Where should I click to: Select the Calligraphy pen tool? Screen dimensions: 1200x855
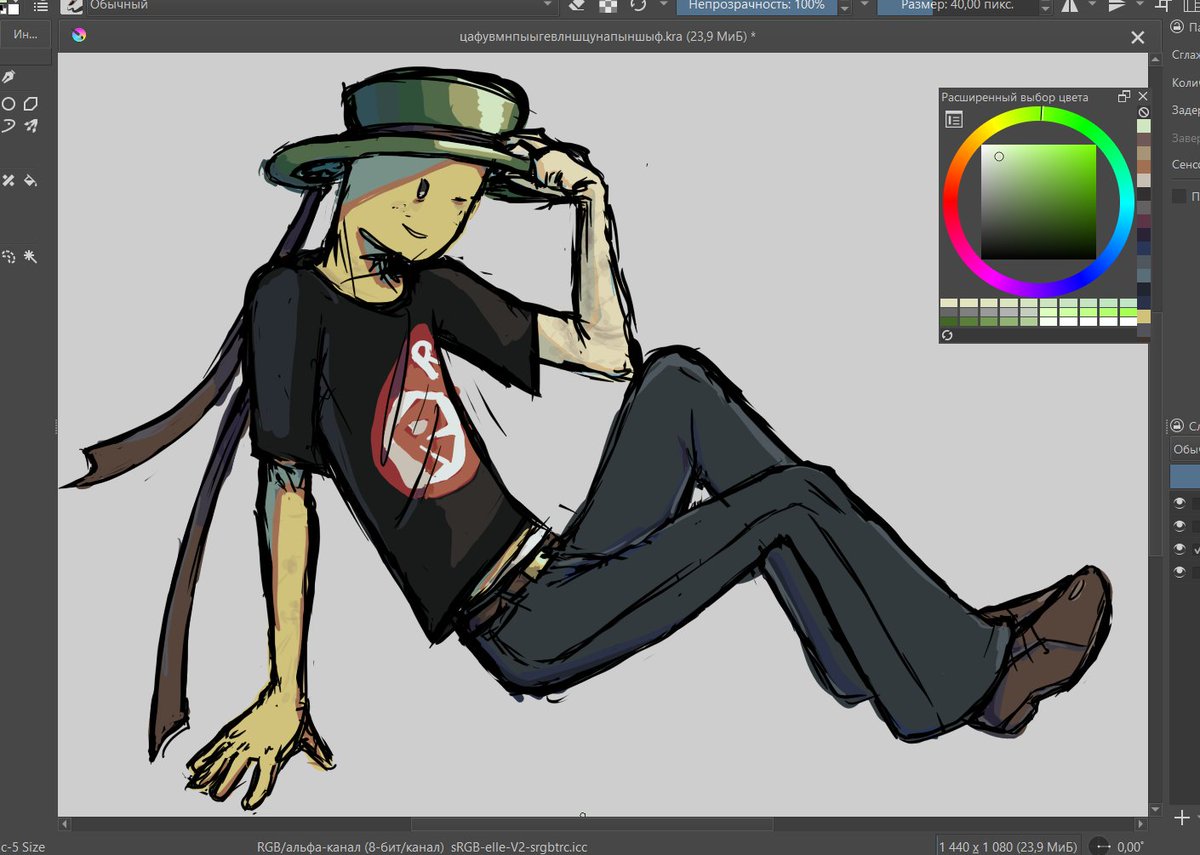pyautogui.click(x=8, y=77)
